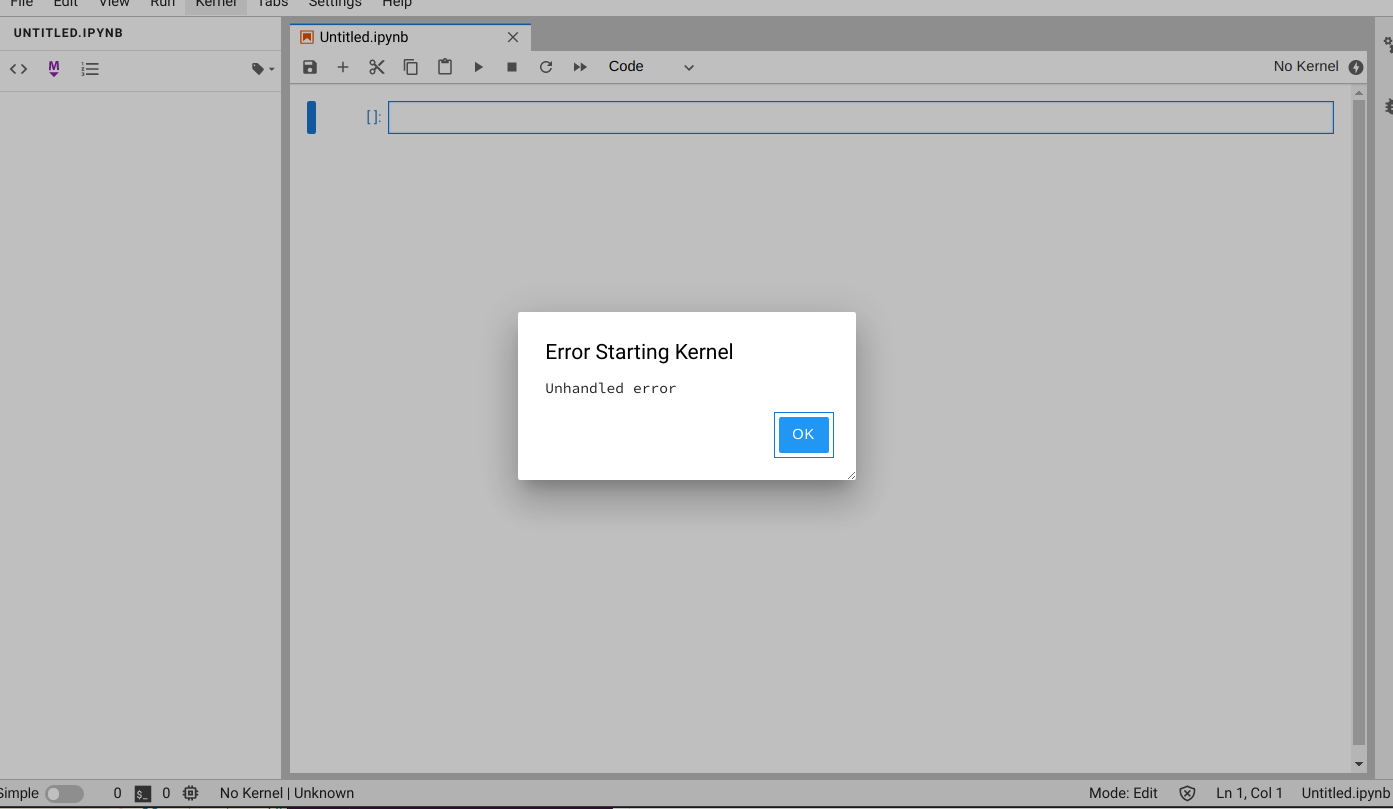The width and height of the screenshot is (1393, 809).
Task: Paste cell from clipboard
Action: pos(444,66)
